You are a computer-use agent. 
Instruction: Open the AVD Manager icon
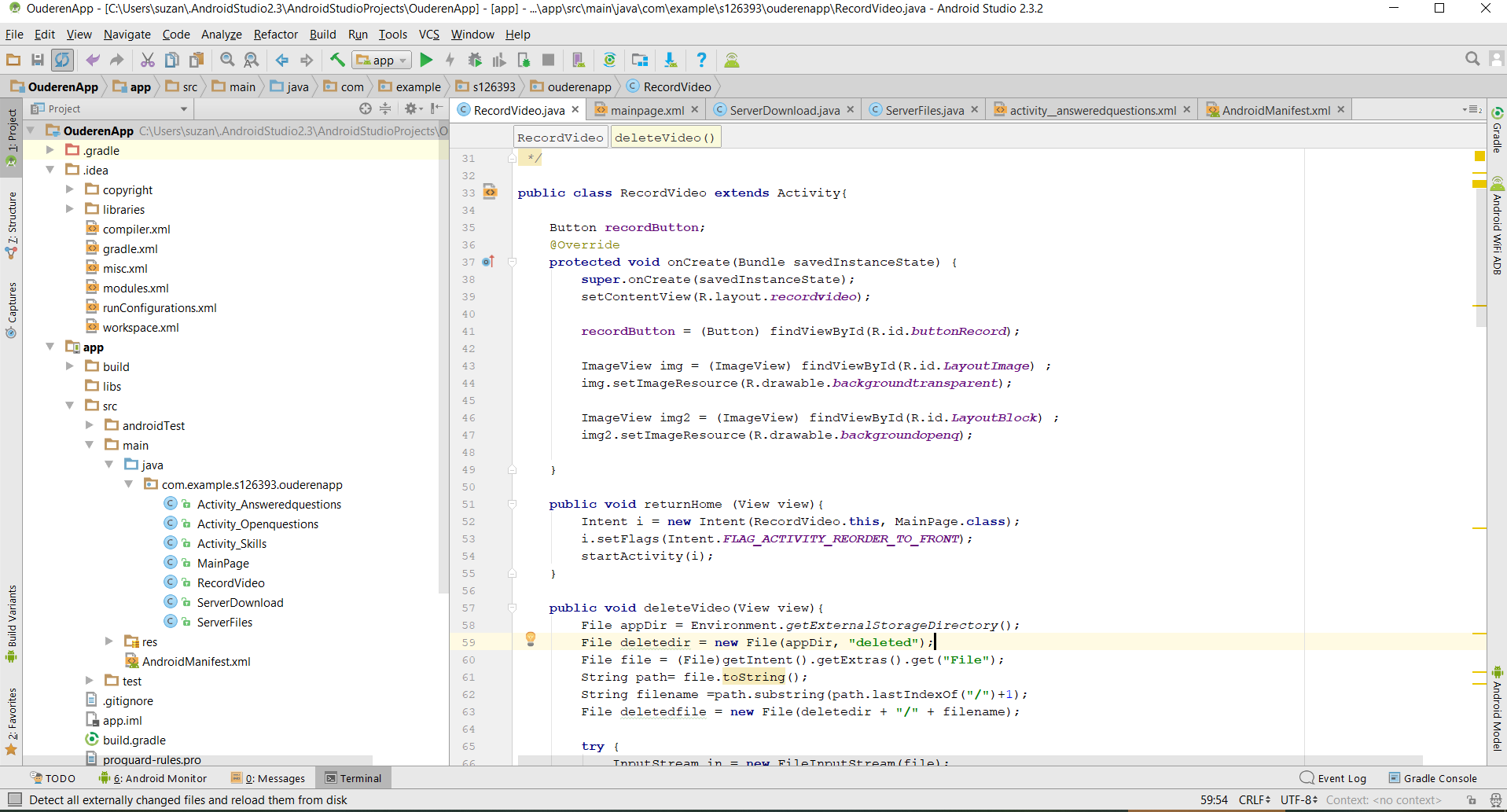coord(579,60)
